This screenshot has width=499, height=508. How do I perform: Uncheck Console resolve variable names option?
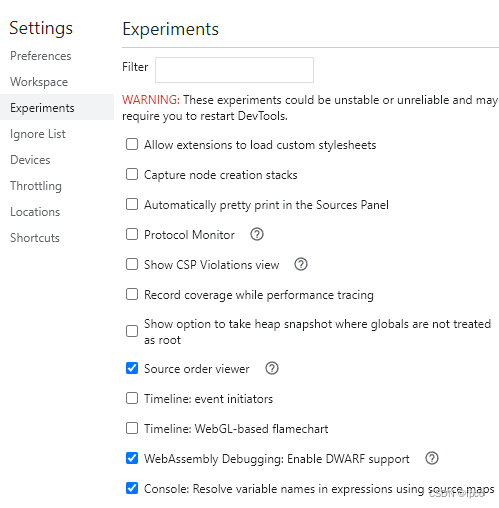[132, 488]
